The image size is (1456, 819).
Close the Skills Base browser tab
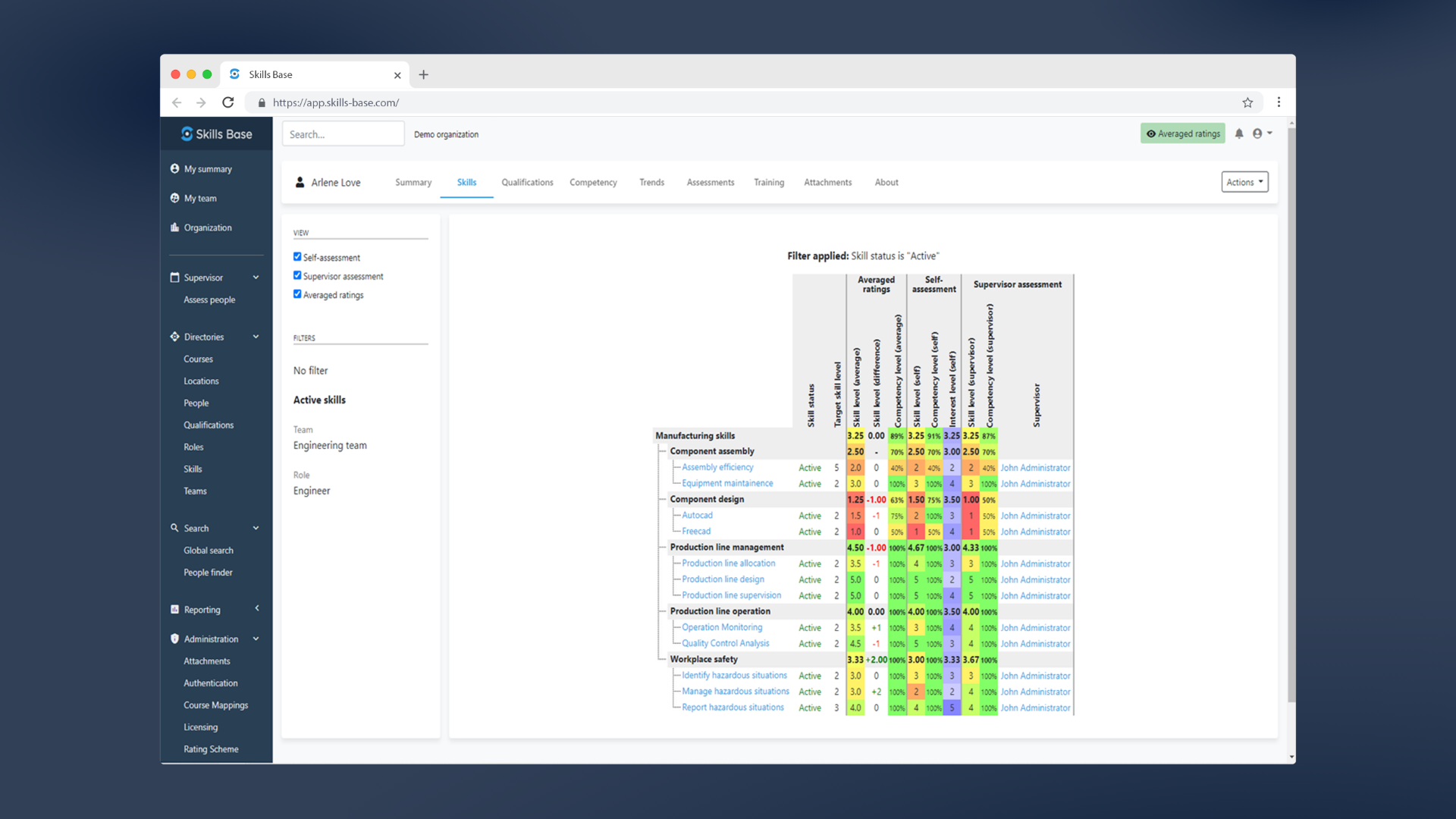tap(397, 75)
